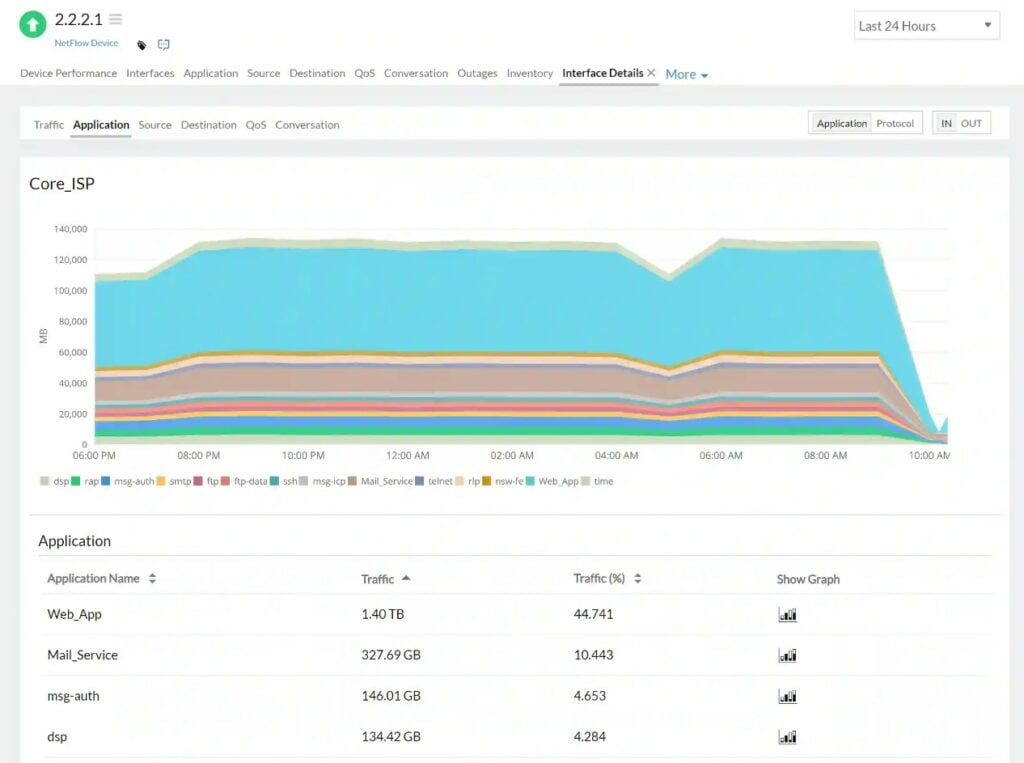Toggle the rap legend color swatch

(76, 481)
